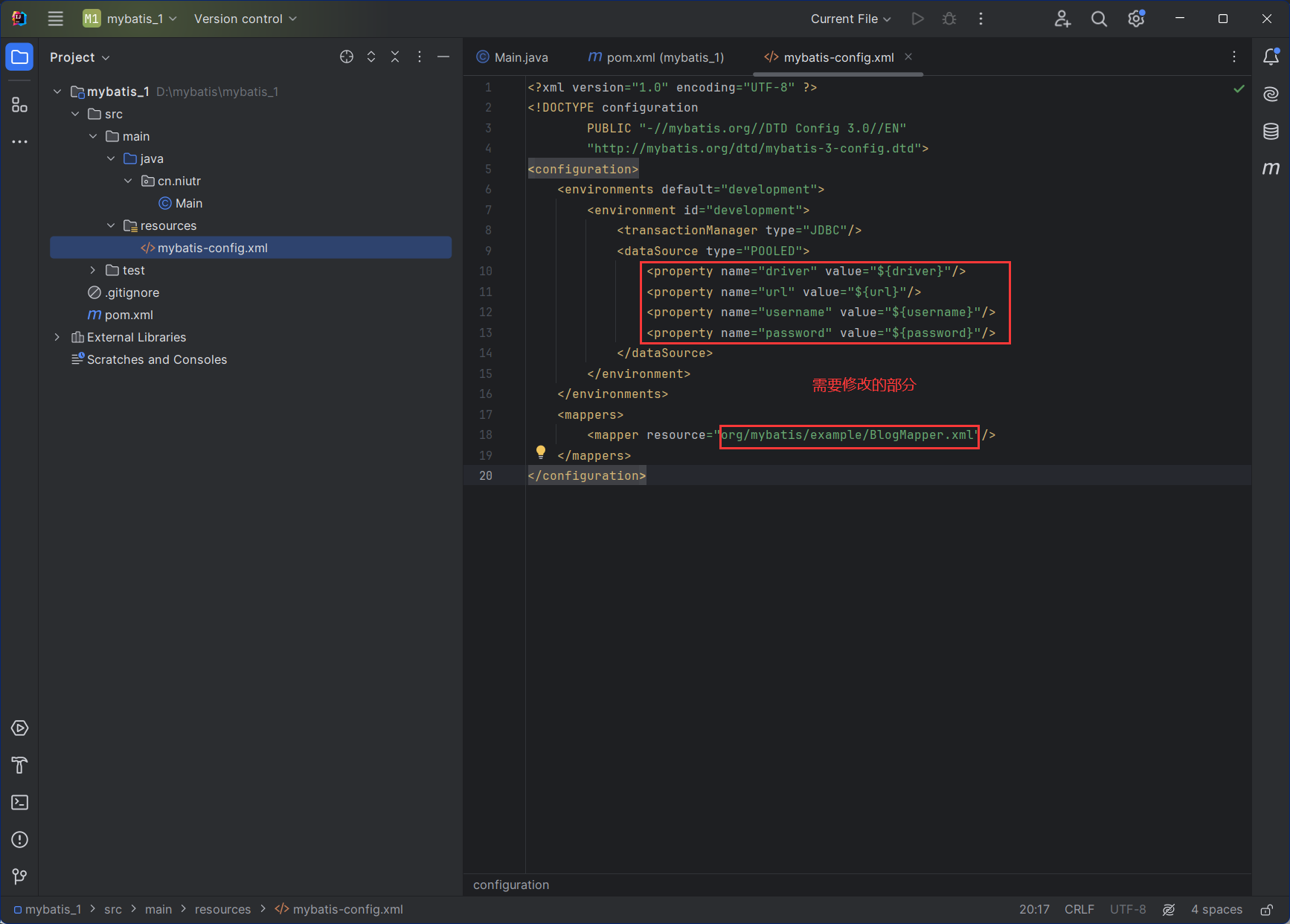Open the Database tool window
The width and height of the screenshot is (1290, 924).
[x=1271, y=132]
